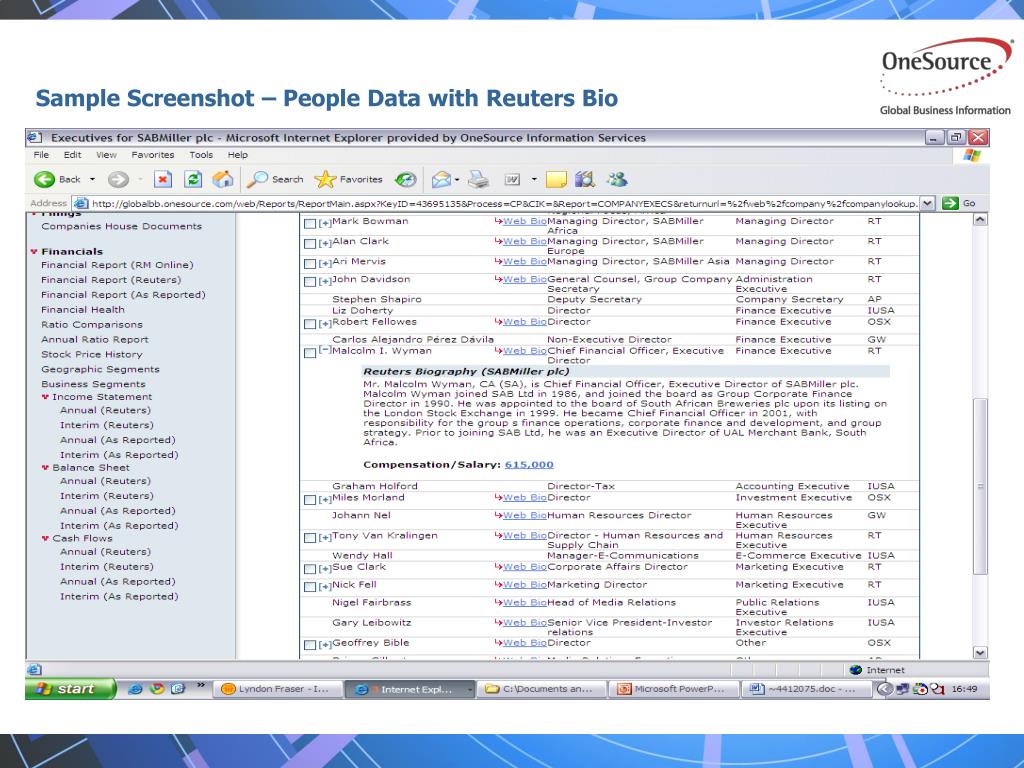Tick checkbox next to Alan Clark
This screenshot has height=768, width=1024.
[310, 244]
